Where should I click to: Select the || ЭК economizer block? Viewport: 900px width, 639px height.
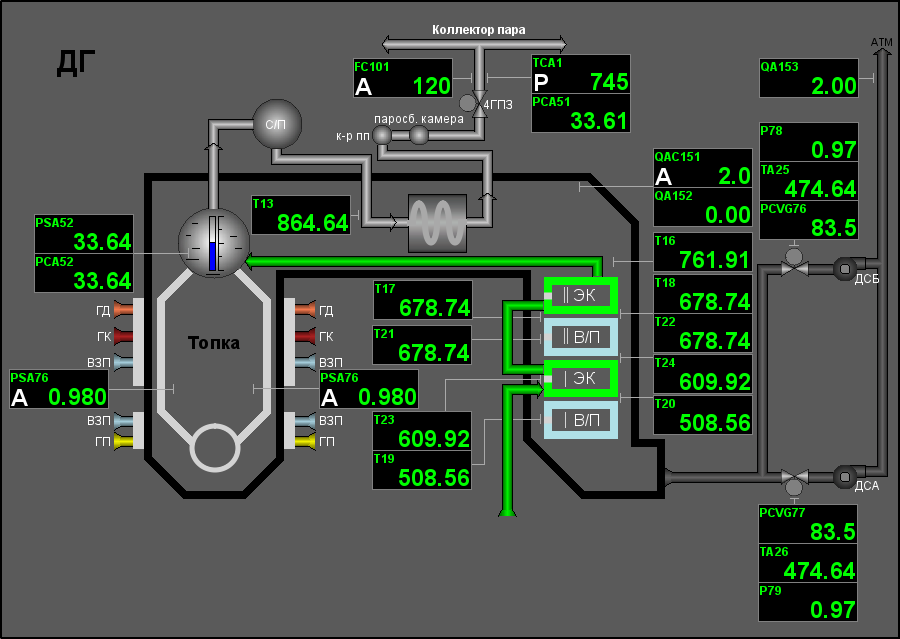click(581, 296)
